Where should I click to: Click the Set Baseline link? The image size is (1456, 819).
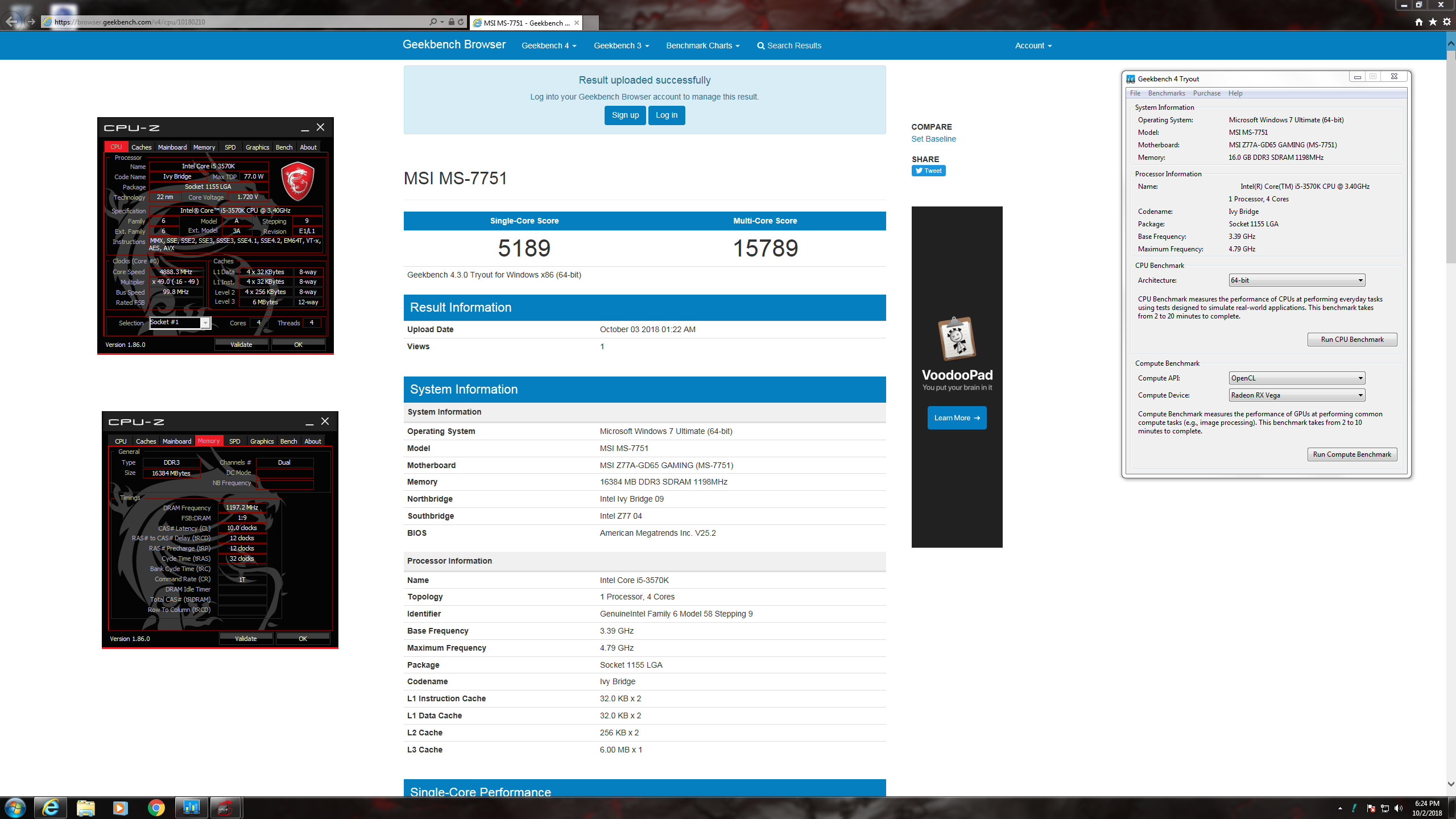(x=933, y=139)
